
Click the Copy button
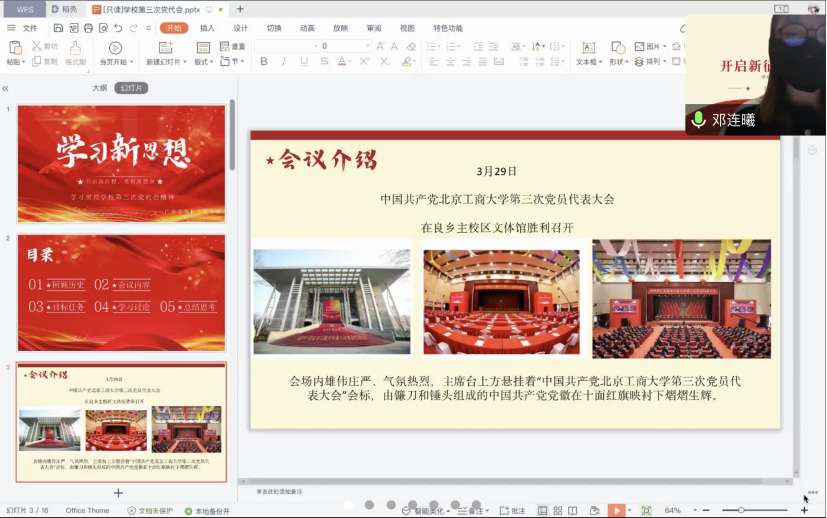click(44, 62)
